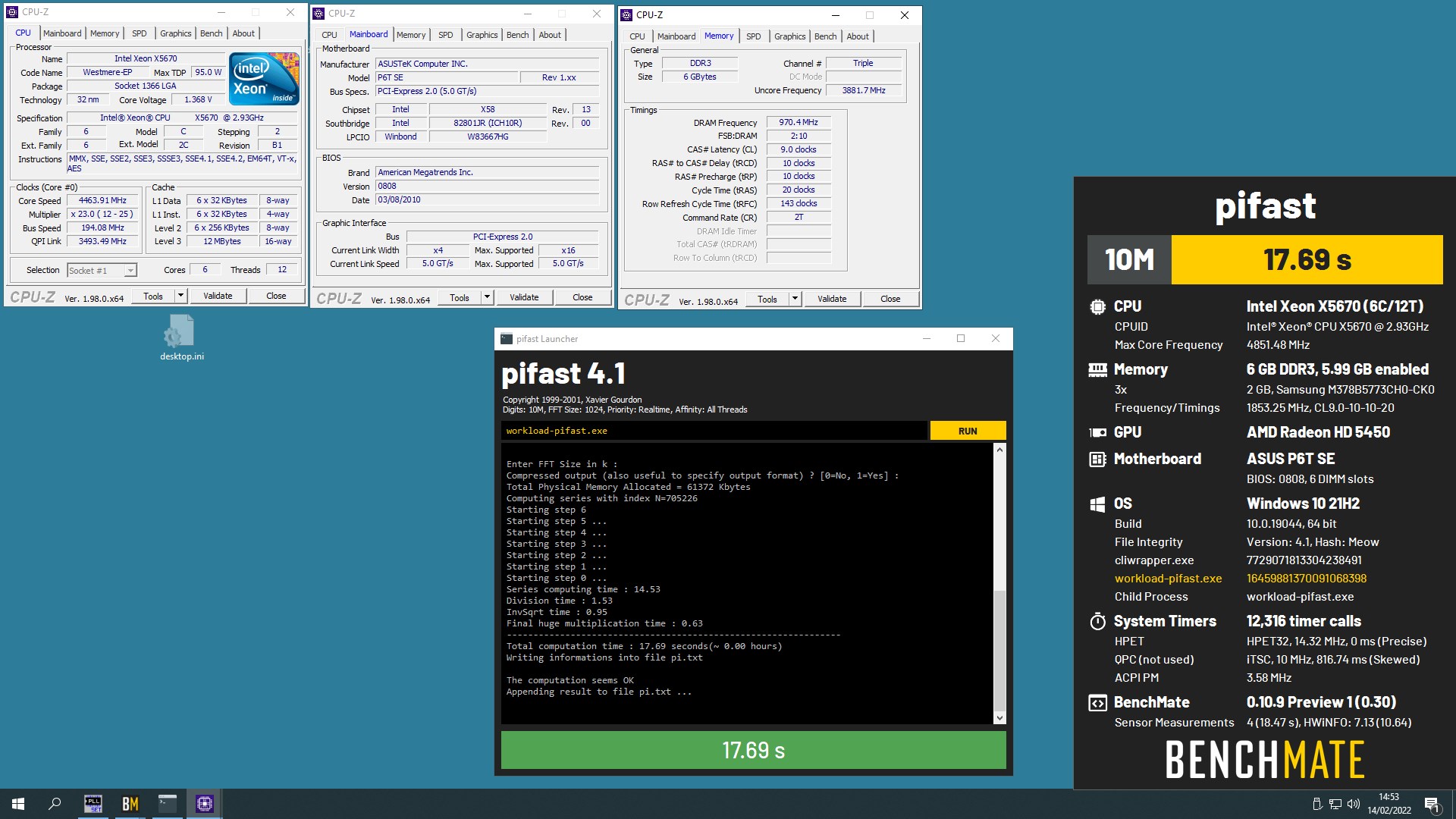This screenshot has width=1456, height=819.
Task: Click the Core Voltage 1.368 V value
Action: click(198, 100)
